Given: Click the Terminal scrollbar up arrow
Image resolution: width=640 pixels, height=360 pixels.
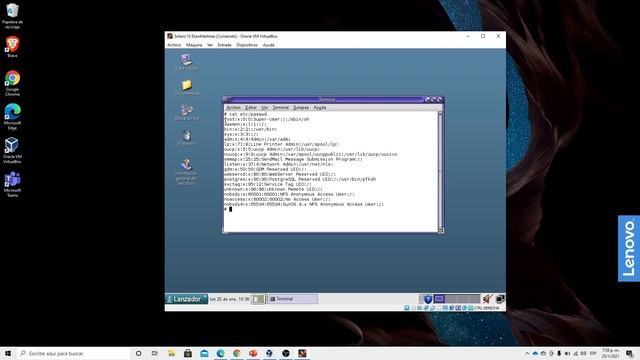Looking at the screenshot, I should [440, 114].
